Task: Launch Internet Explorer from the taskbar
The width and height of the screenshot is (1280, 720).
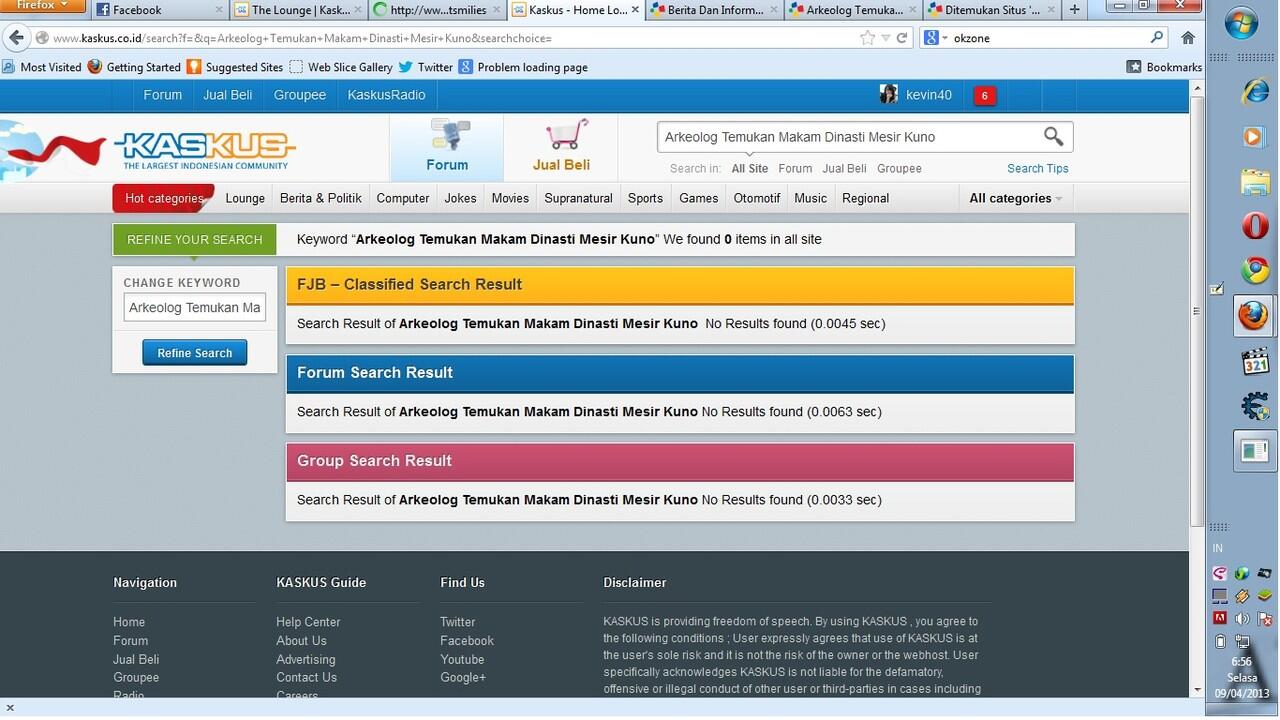Action: tap(1254, 90)
